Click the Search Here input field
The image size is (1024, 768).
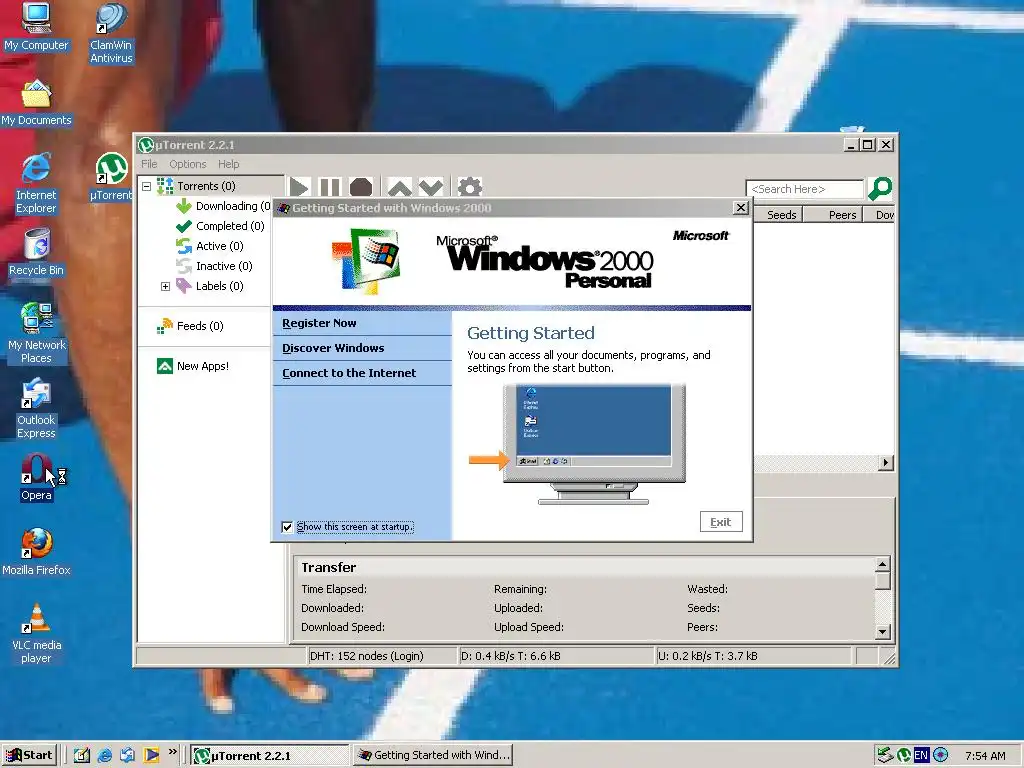click(805, 189)
